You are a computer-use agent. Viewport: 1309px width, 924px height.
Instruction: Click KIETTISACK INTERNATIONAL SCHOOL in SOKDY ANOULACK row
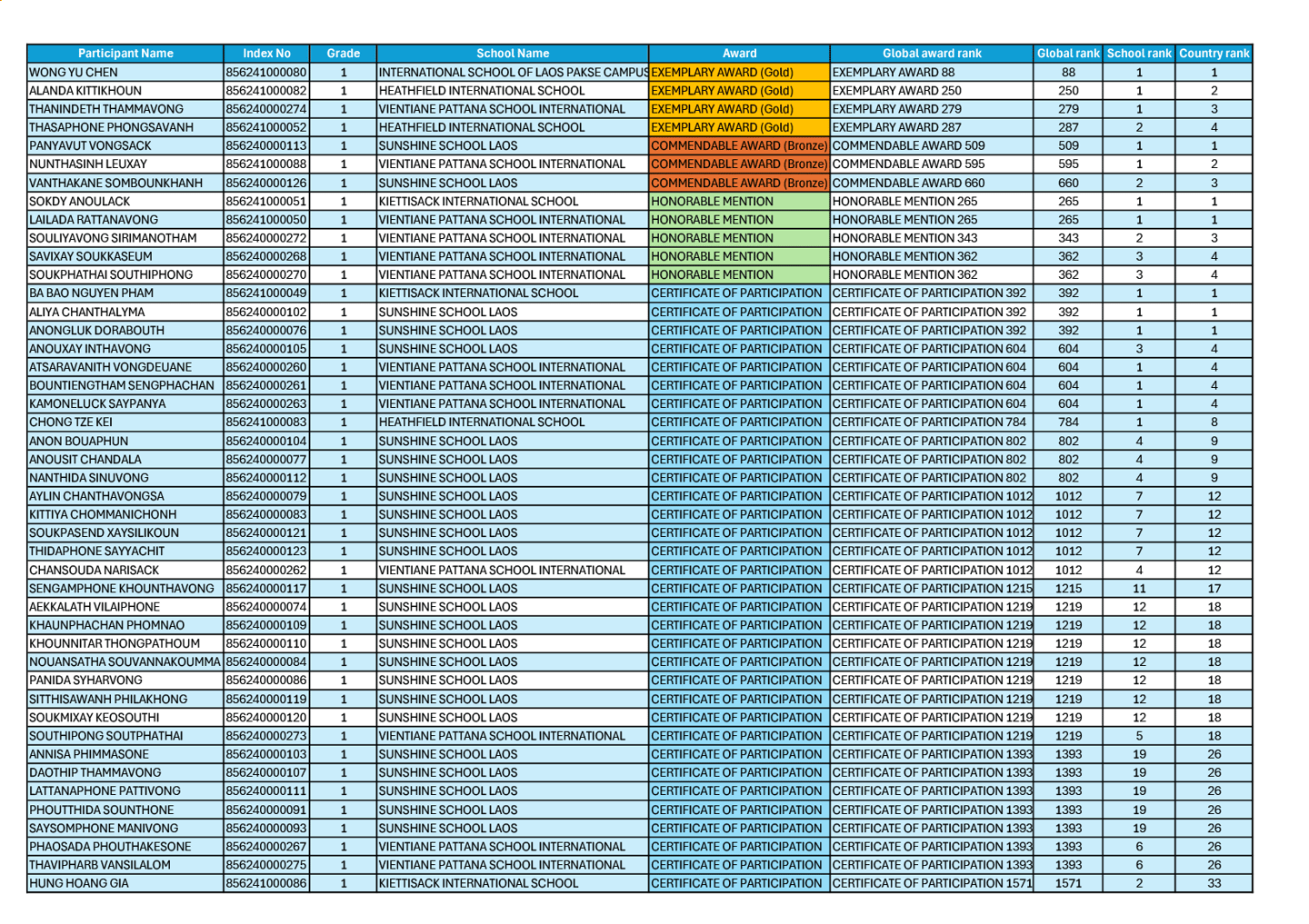point(513,202)
